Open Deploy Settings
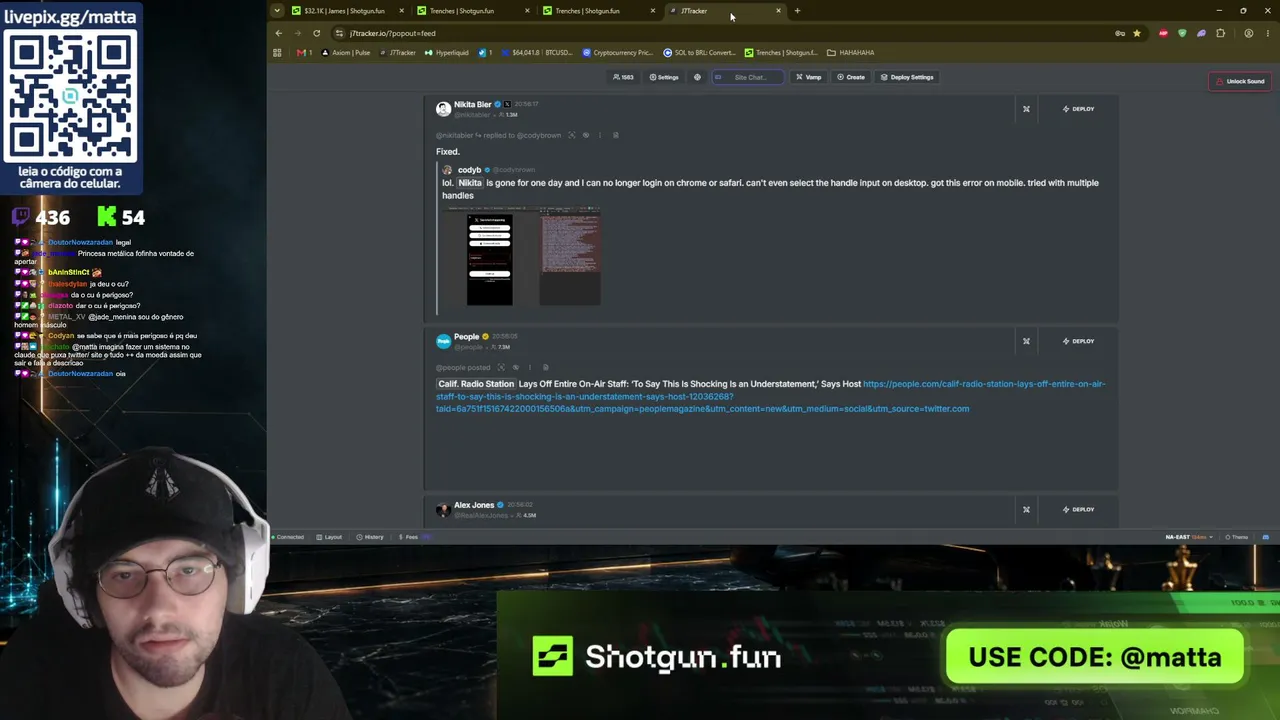 907,77
